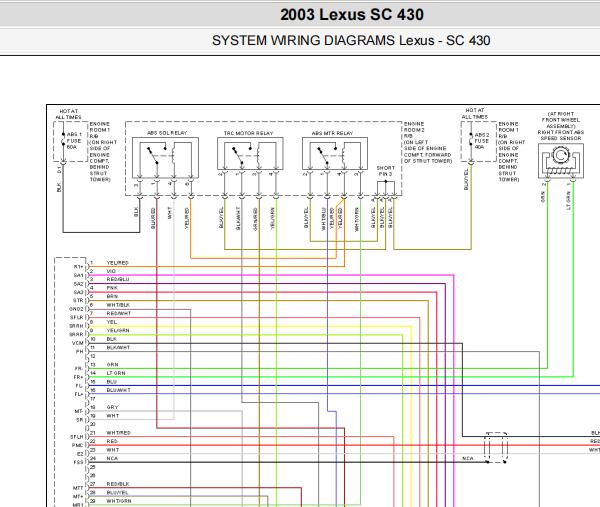600x507 pixels.
Task: Select the SHORT PIN 3 label
Action: [385, 171]
